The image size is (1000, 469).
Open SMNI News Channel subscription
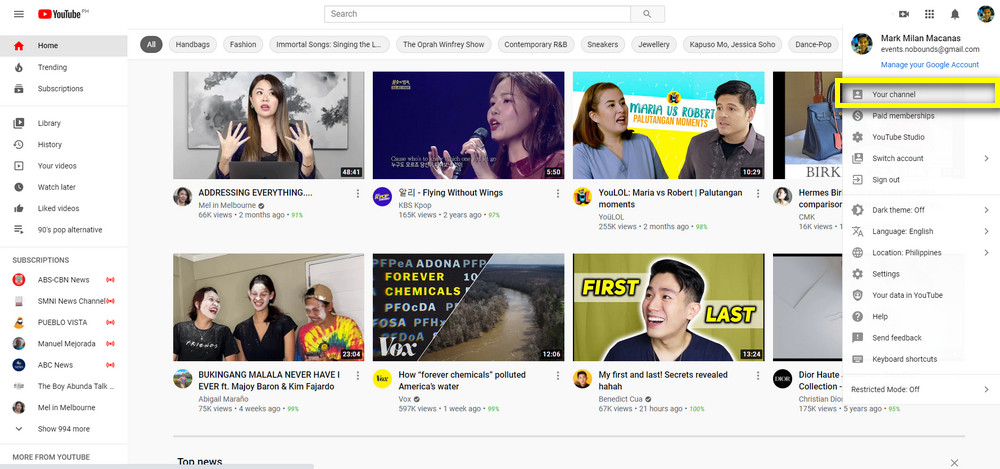64,301
